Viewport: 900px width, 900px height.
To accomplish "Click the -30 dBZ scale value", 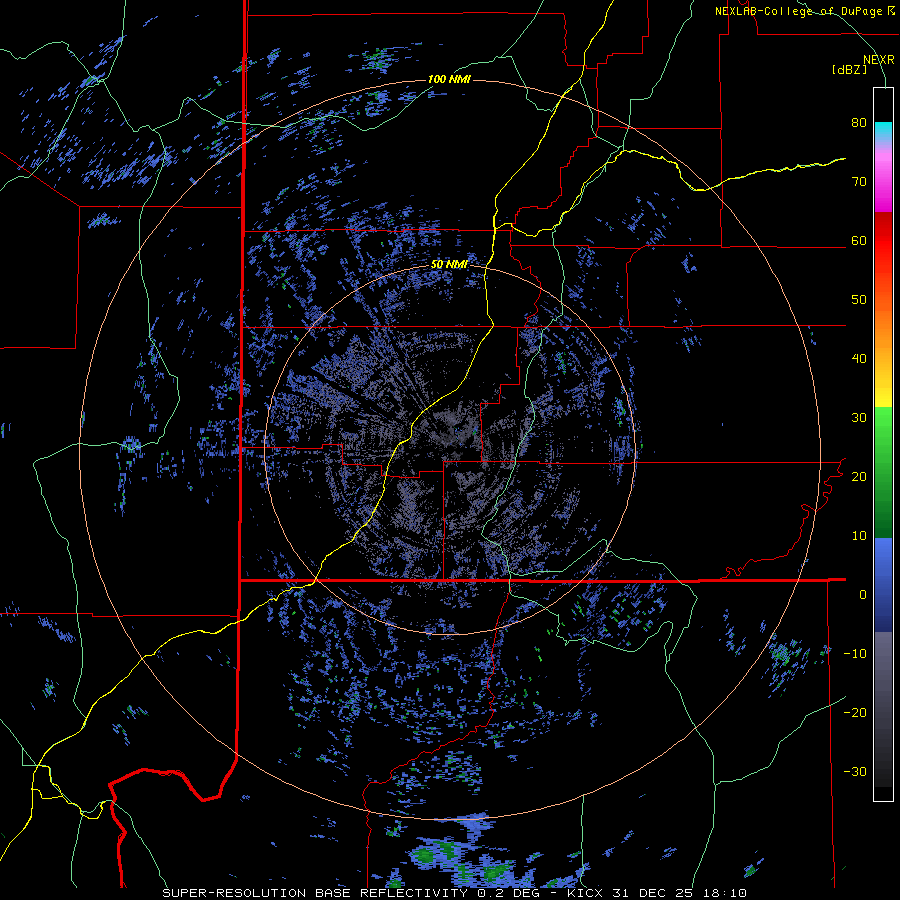I will (x=855, y=771).
